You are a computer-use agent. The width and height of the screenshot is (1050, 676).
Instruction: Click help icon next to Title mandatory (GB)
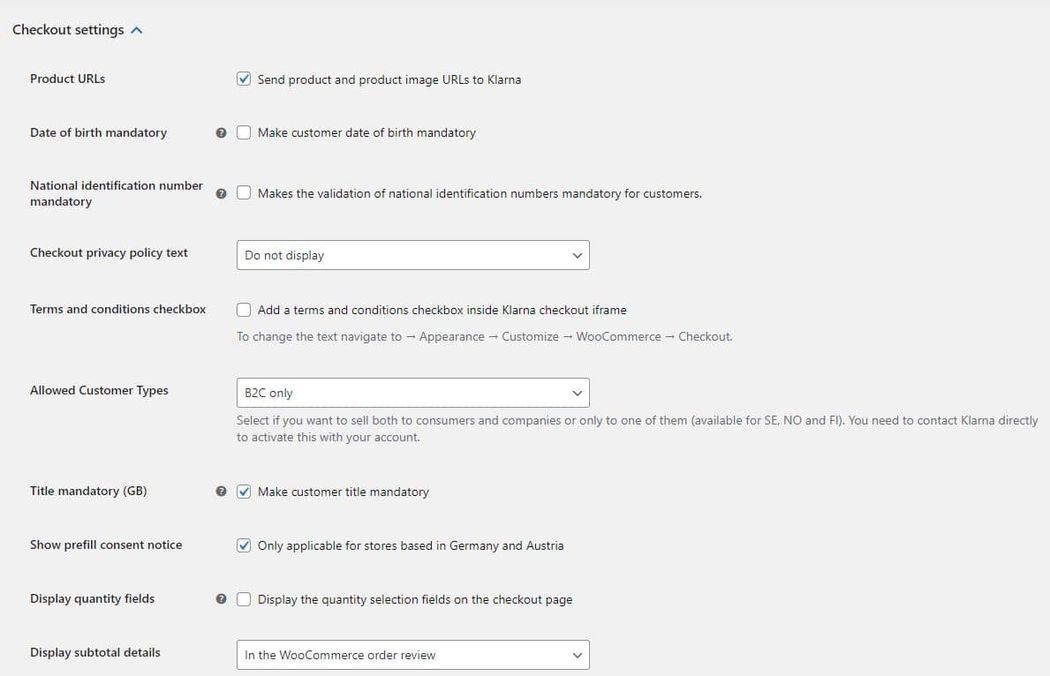[x=221, y=492]
